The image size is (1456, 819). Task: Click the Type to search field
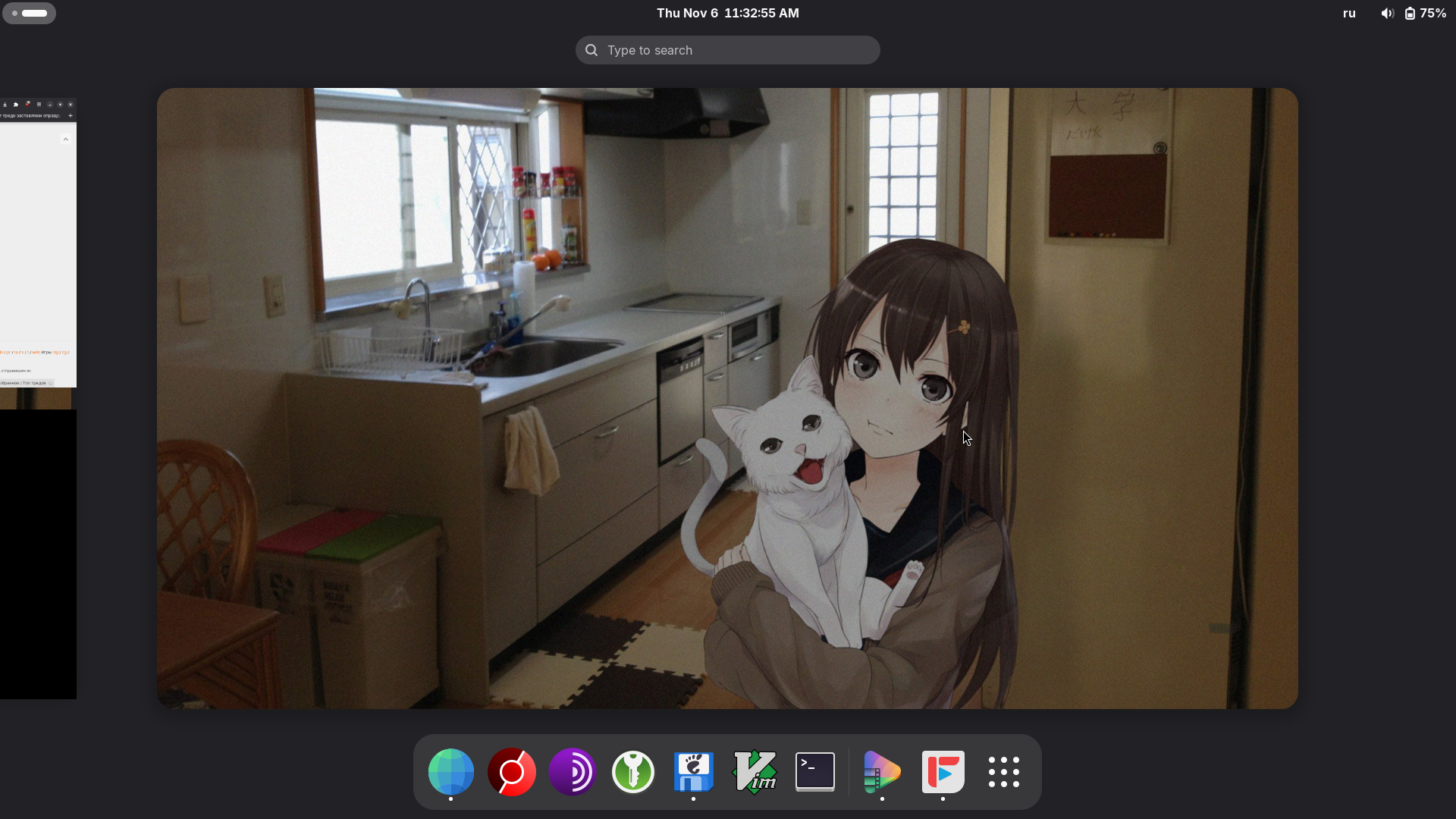(x=728, y=50)
